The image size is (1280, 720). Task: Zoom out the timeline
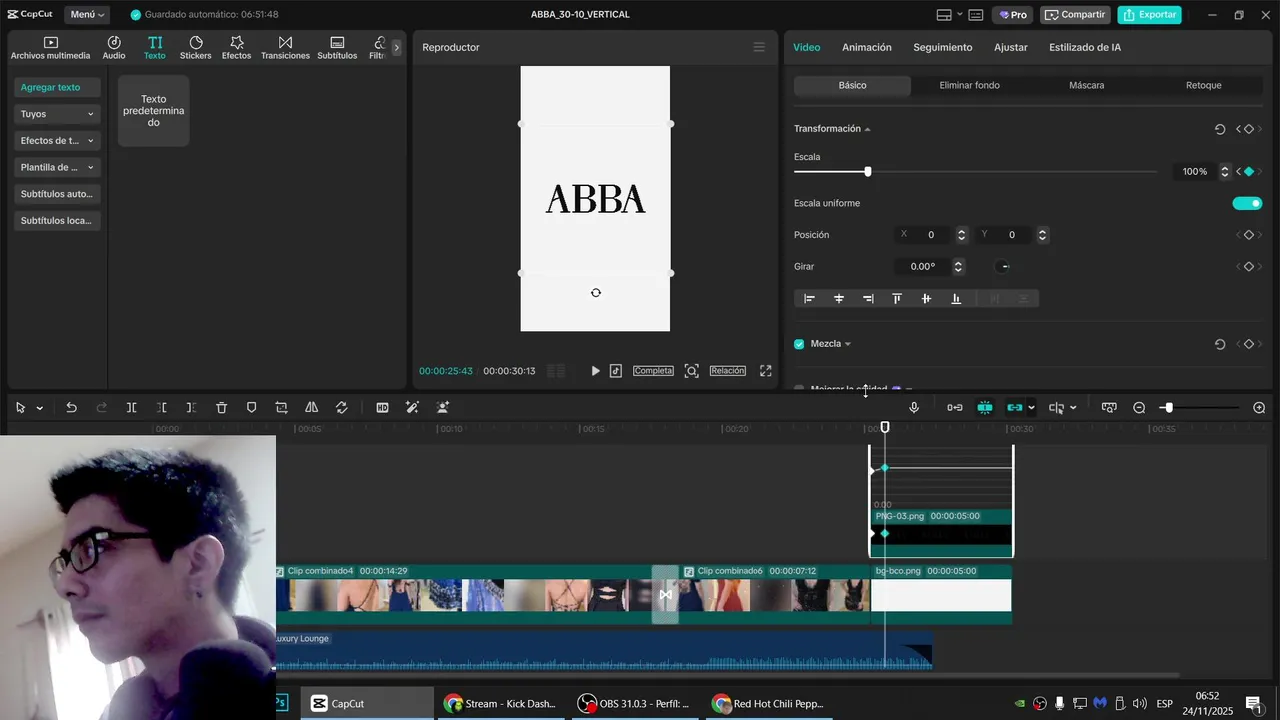point(1139,408)
